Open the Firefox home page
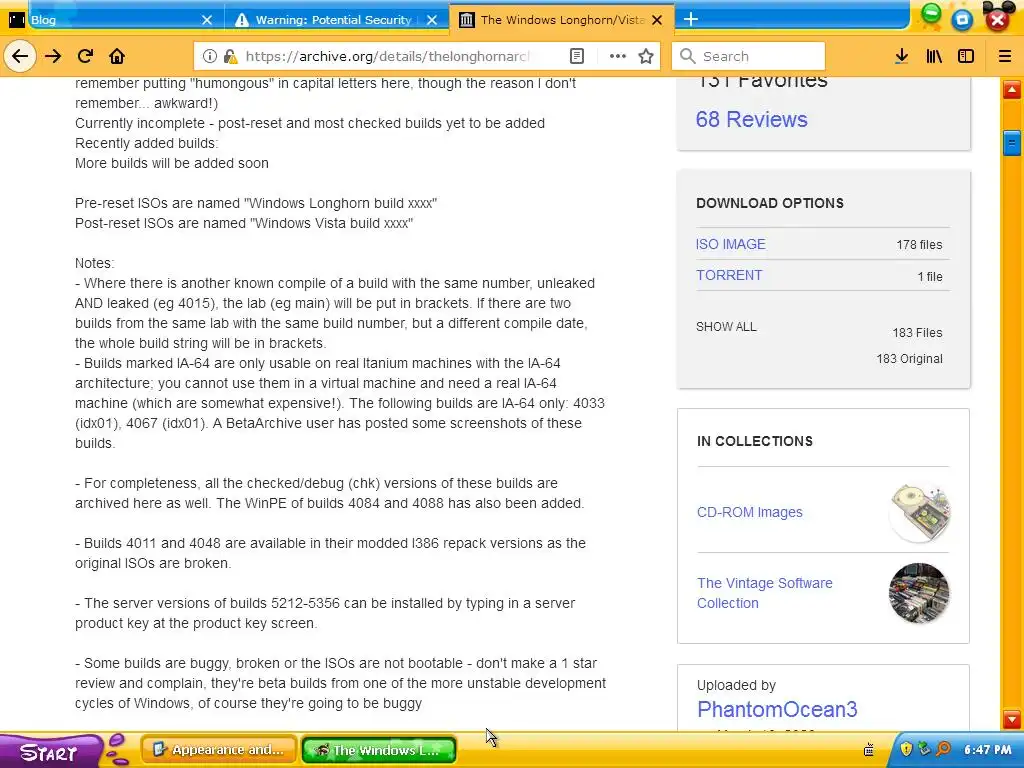 [117, 56]
